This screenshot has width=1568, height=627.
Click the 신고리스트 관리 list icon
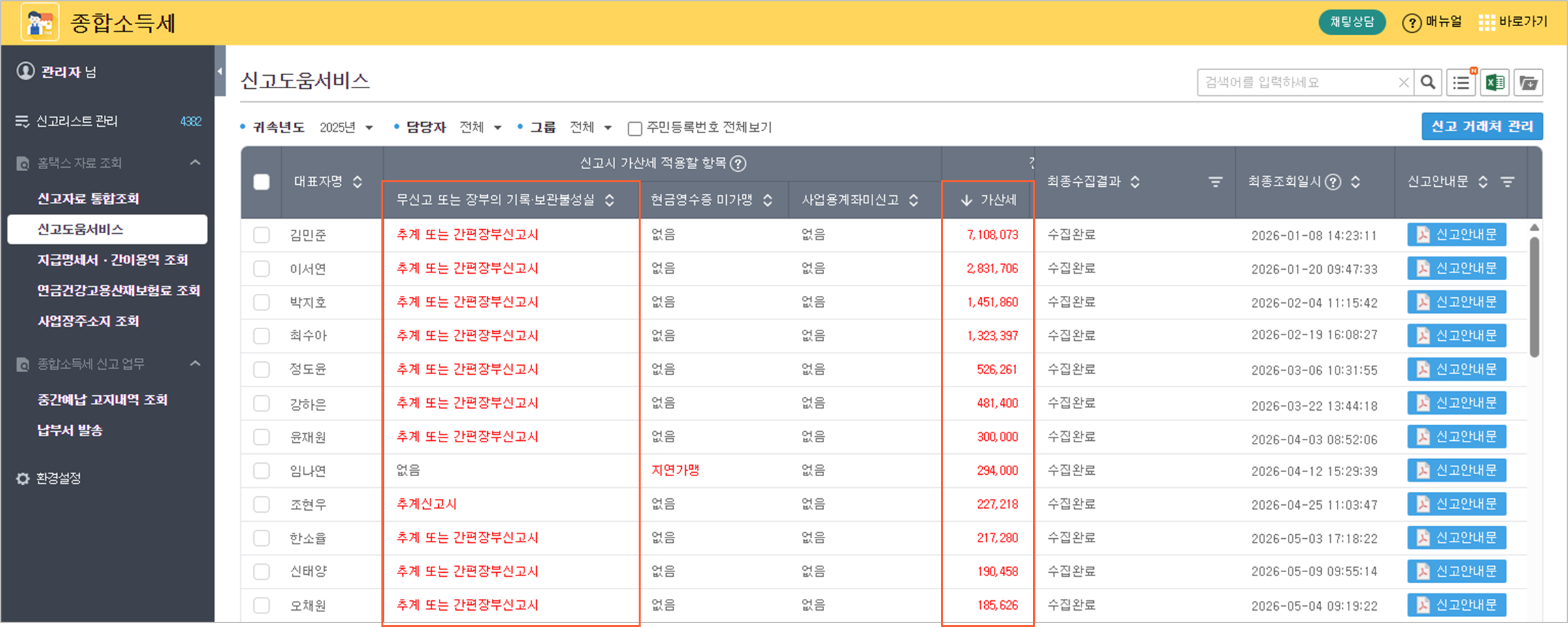[x=22, y=121]
